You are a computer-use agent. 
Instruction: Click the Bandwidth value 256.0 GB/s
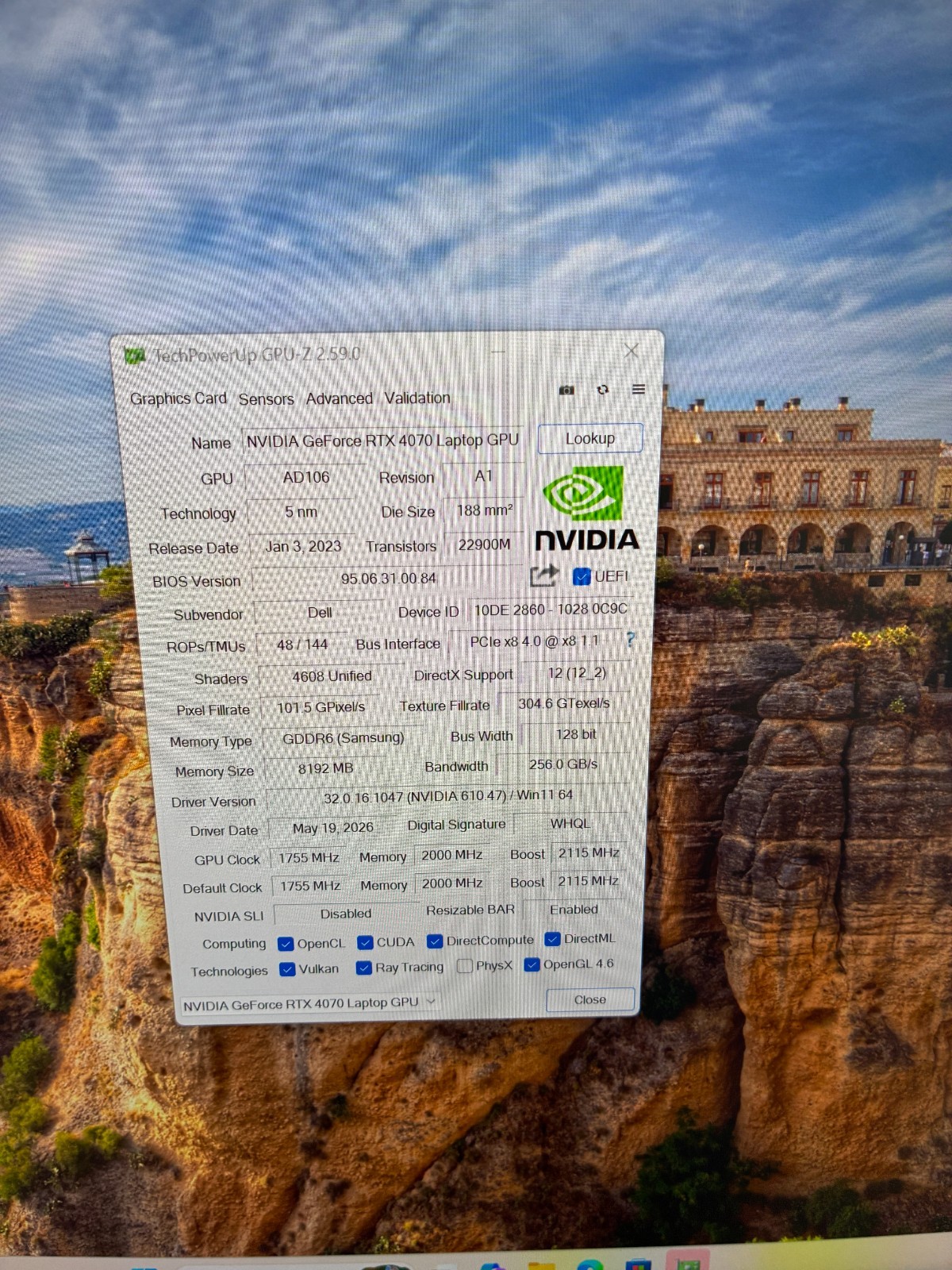coord(563,764)
